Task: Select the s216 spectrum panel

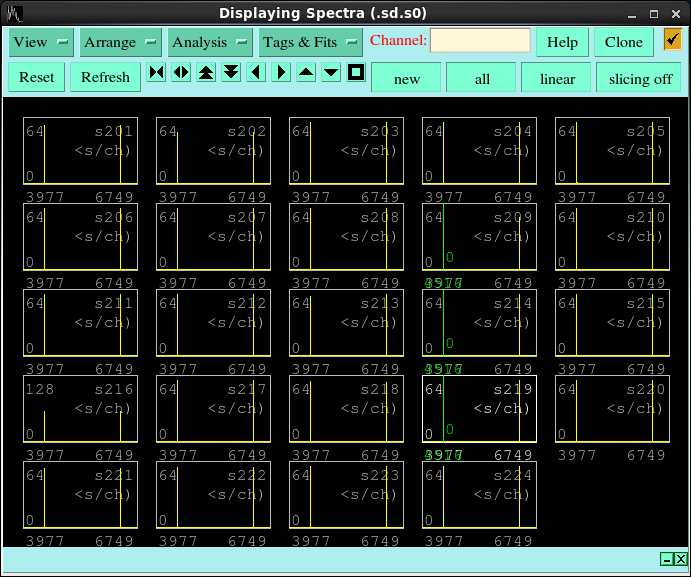Action: pyautogui.click(x=81, y=409)
